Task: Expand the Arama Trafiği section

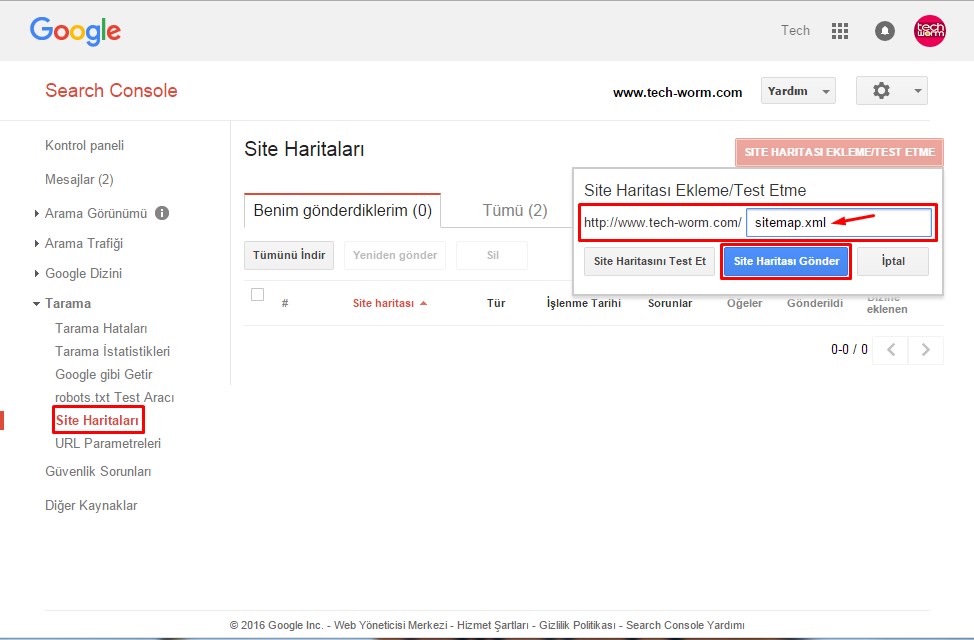Action: pos(84,243)
